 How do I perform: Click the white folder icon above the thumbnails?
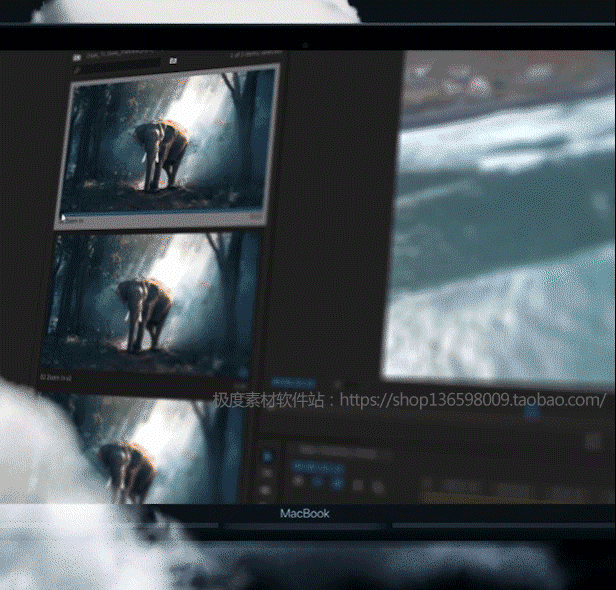173,60
